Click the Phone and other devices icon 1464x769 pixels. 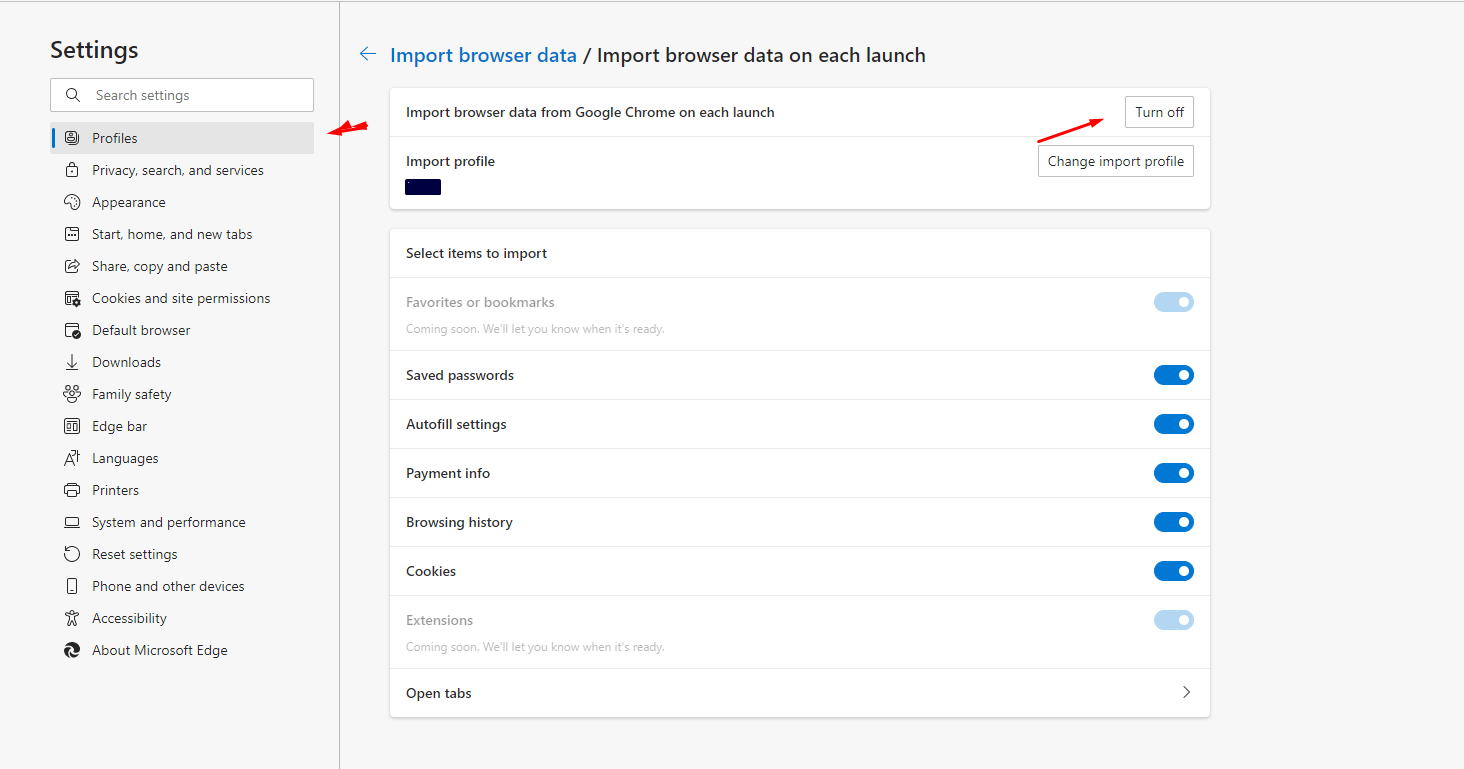click(x=71, y=586)
